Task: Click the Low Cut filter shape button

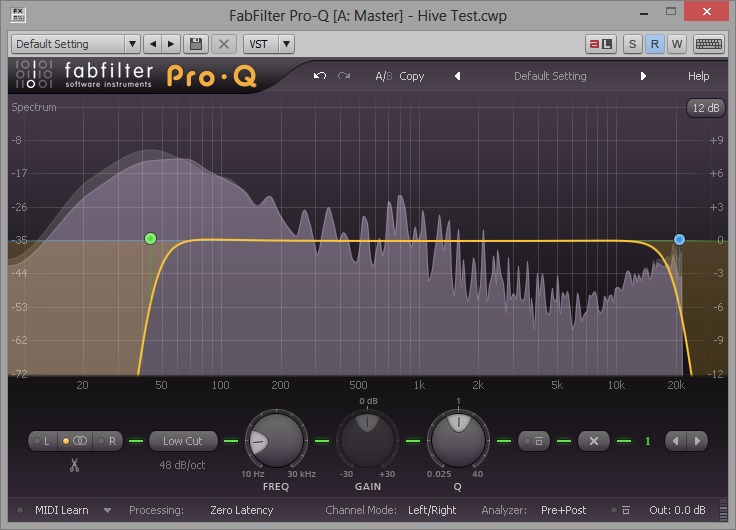Action: [x=182, y=441]
